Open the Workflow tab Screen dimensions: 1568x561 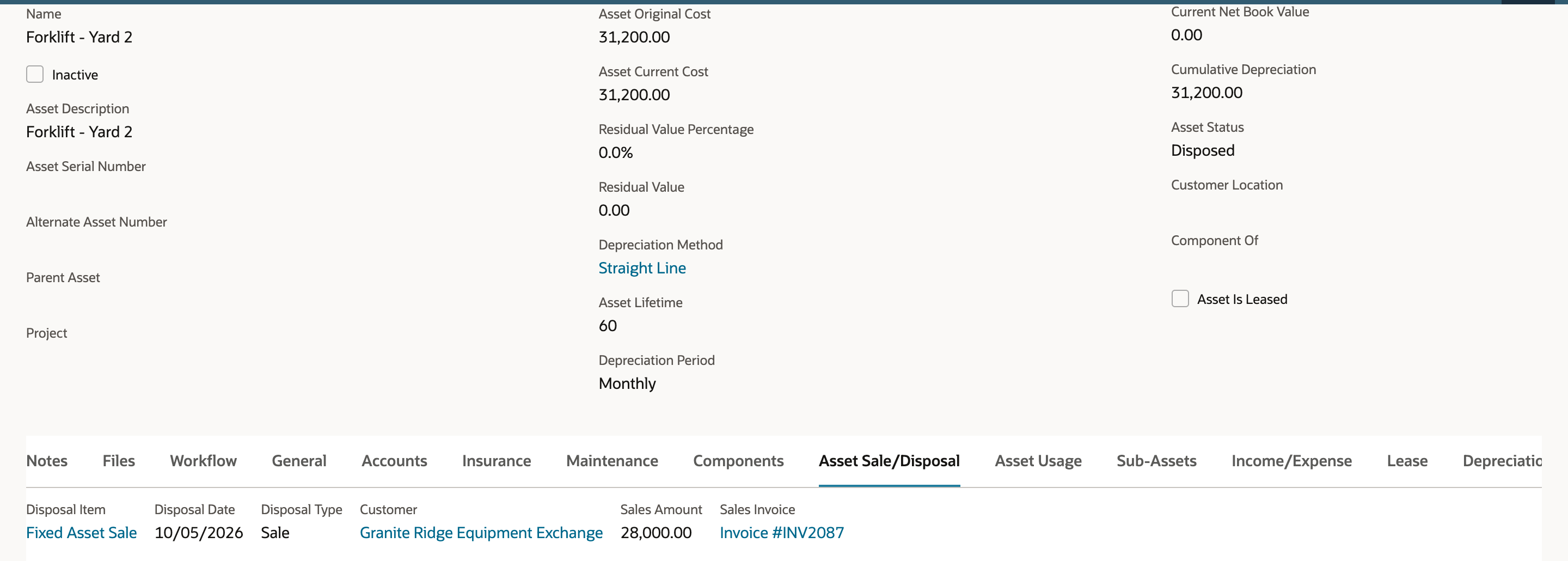pos(203,461)
